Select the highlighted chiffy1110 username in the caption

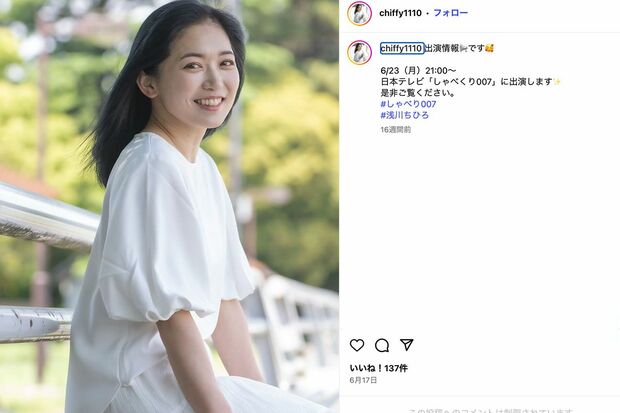pos(401,48)
